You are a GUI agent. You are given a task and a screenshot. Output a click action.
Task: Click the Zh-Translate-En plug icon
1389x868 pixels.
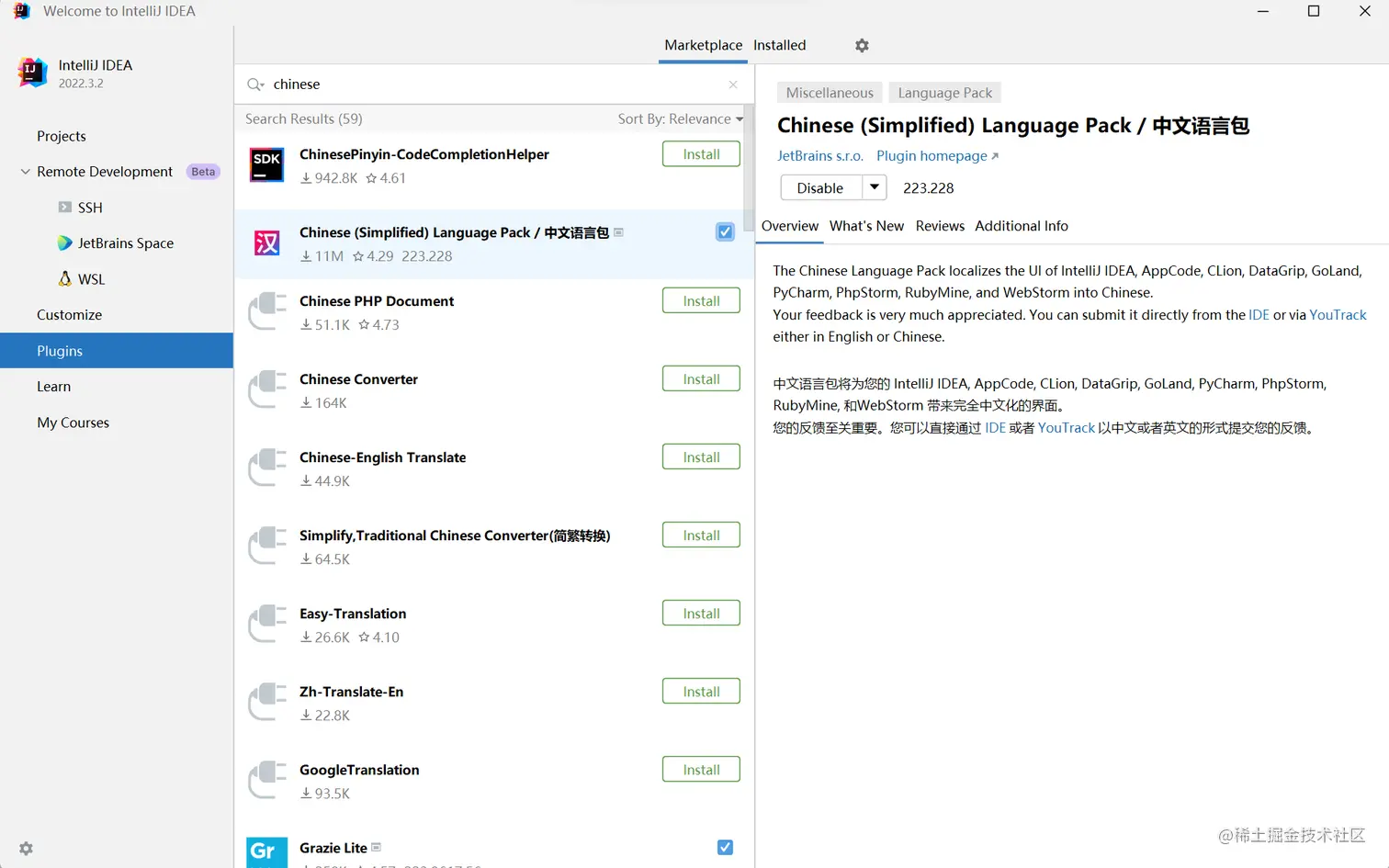coord(267,702)
